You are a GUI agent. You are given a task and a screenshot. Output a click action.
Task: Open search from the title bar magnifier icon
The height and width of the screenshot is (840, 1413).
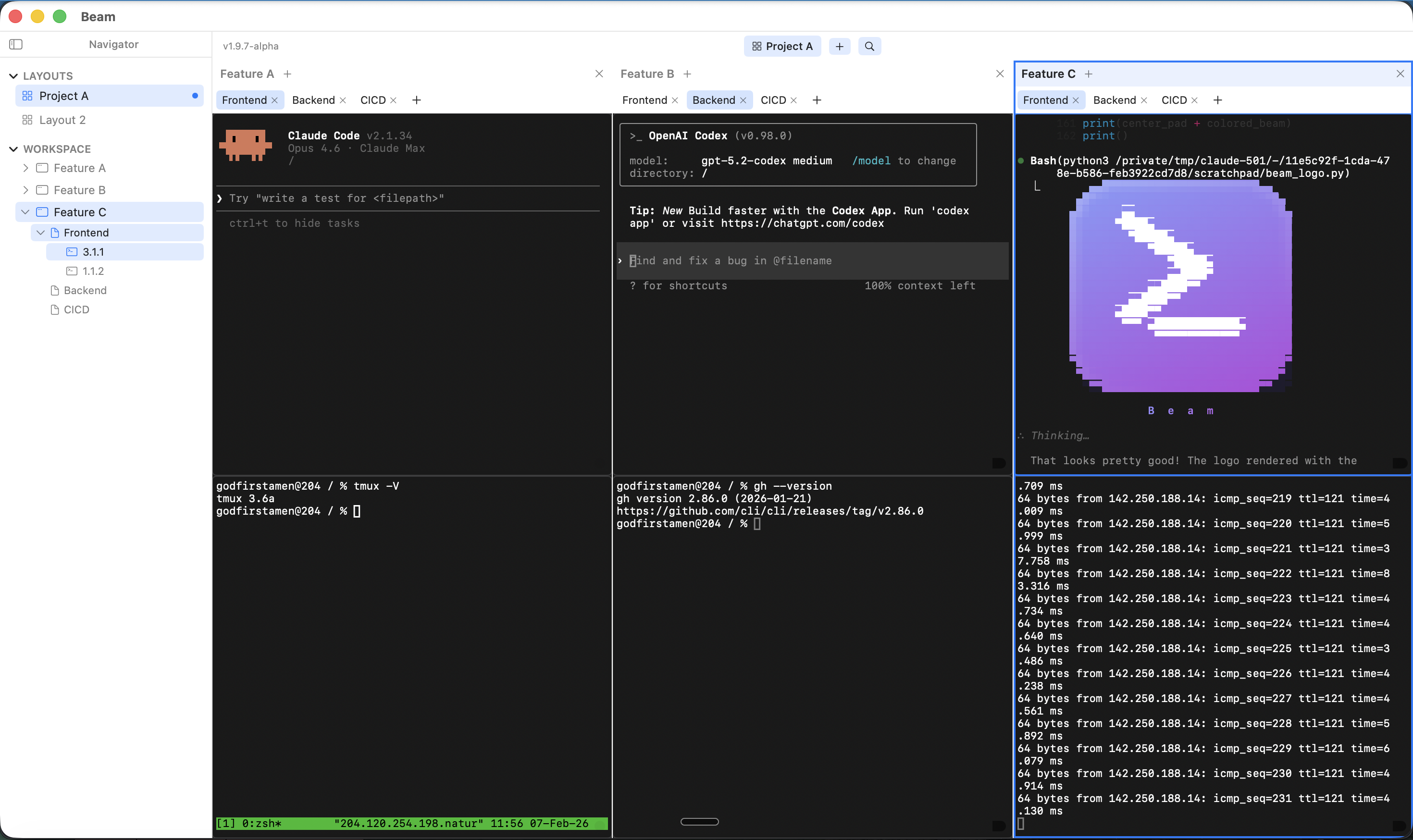[x=869, y=46]
